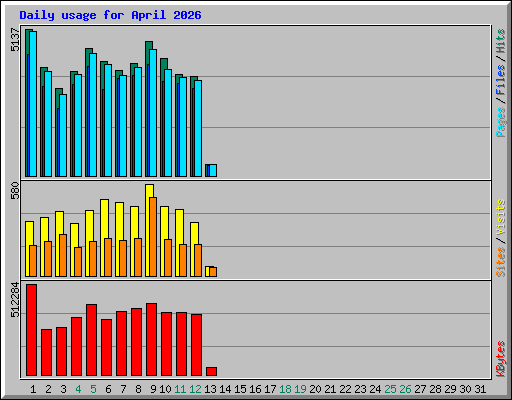Click the cyan pages bar for day 1
This screenshot has width=512, height=400.
(x=33, y=104)
